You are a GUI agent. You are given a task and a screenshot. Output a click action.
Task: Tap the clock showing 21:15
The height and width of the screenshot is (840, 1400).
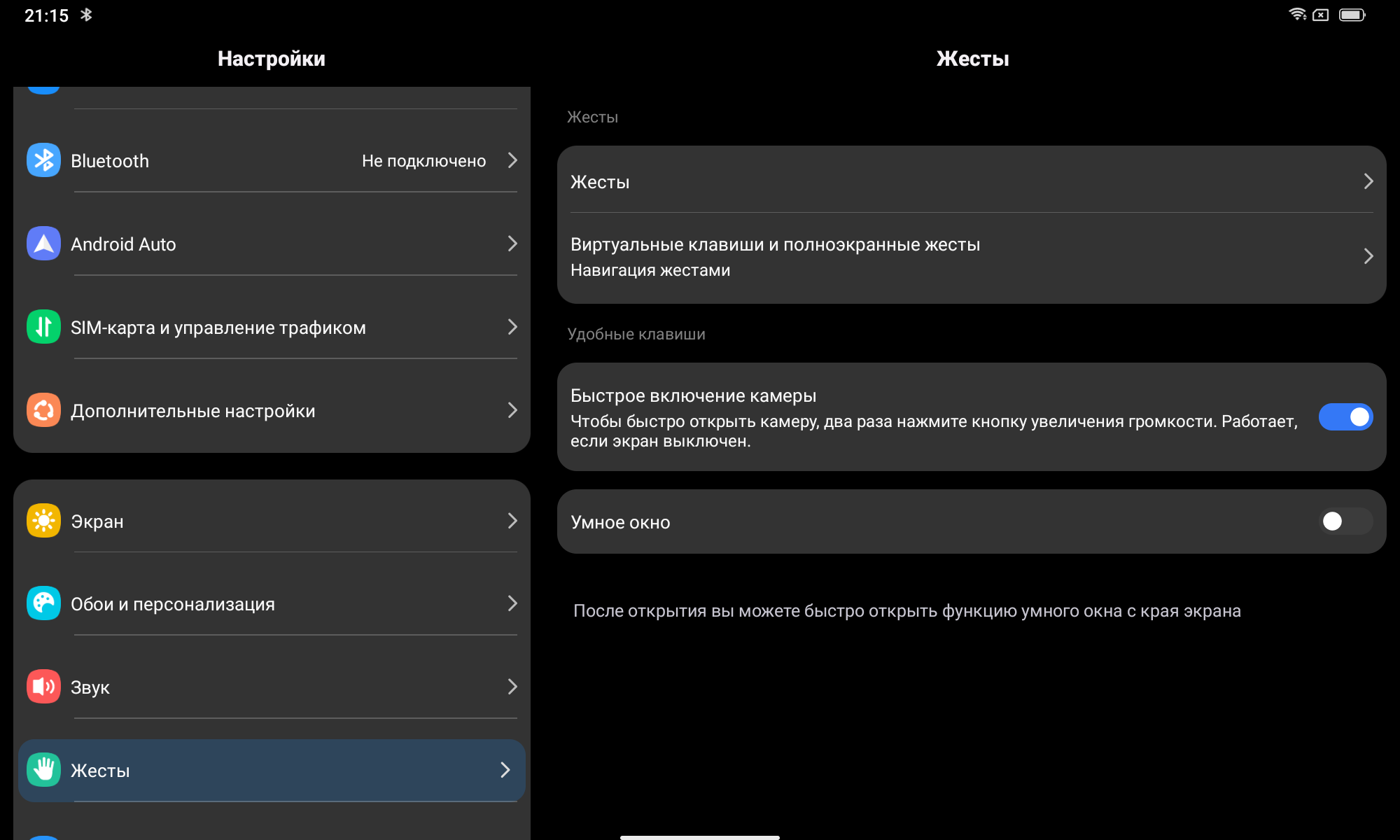click(x=46, y=15)
